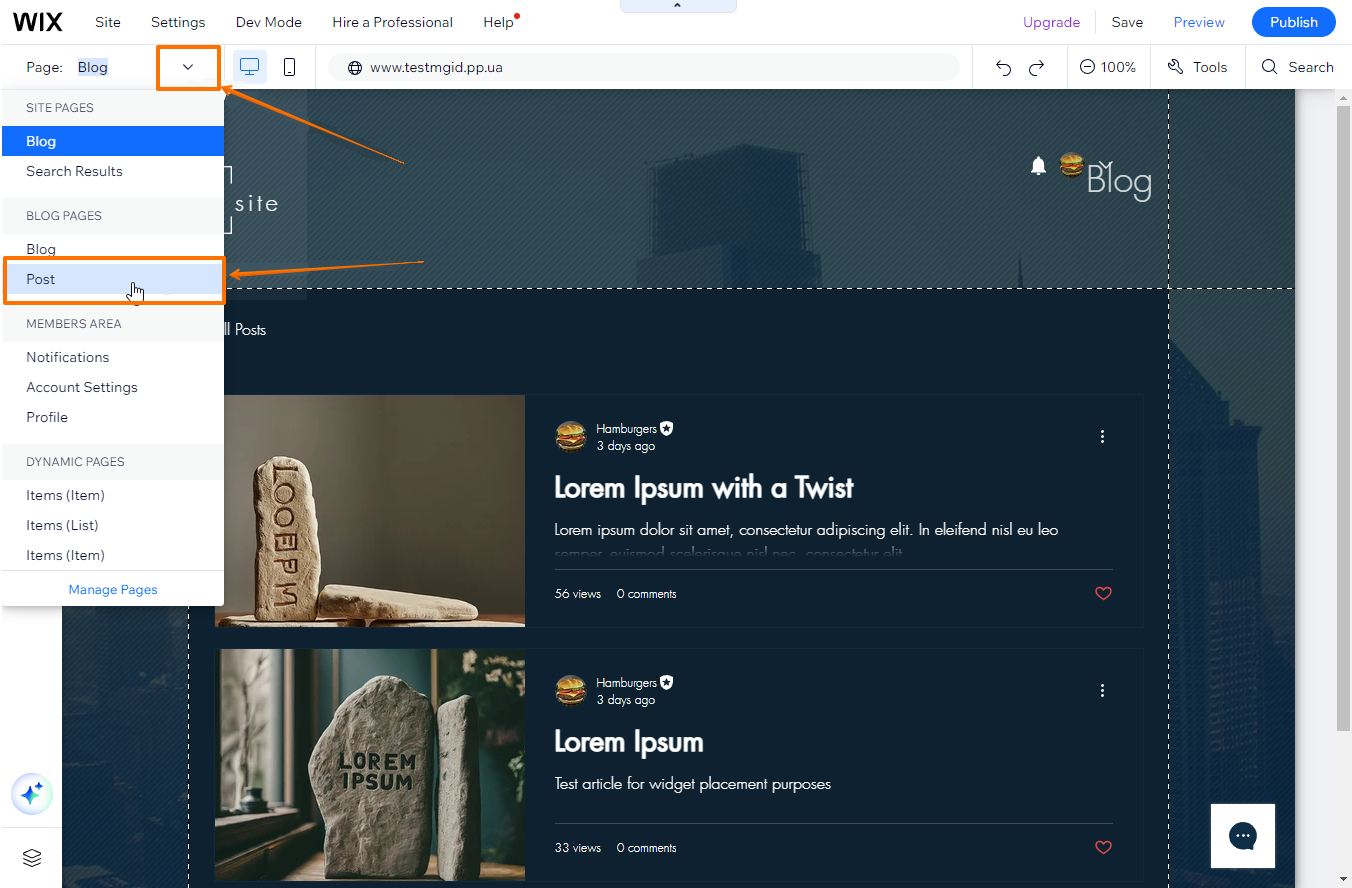Switch to mobile editor view
1352x888 pixels.
point(290,66)
